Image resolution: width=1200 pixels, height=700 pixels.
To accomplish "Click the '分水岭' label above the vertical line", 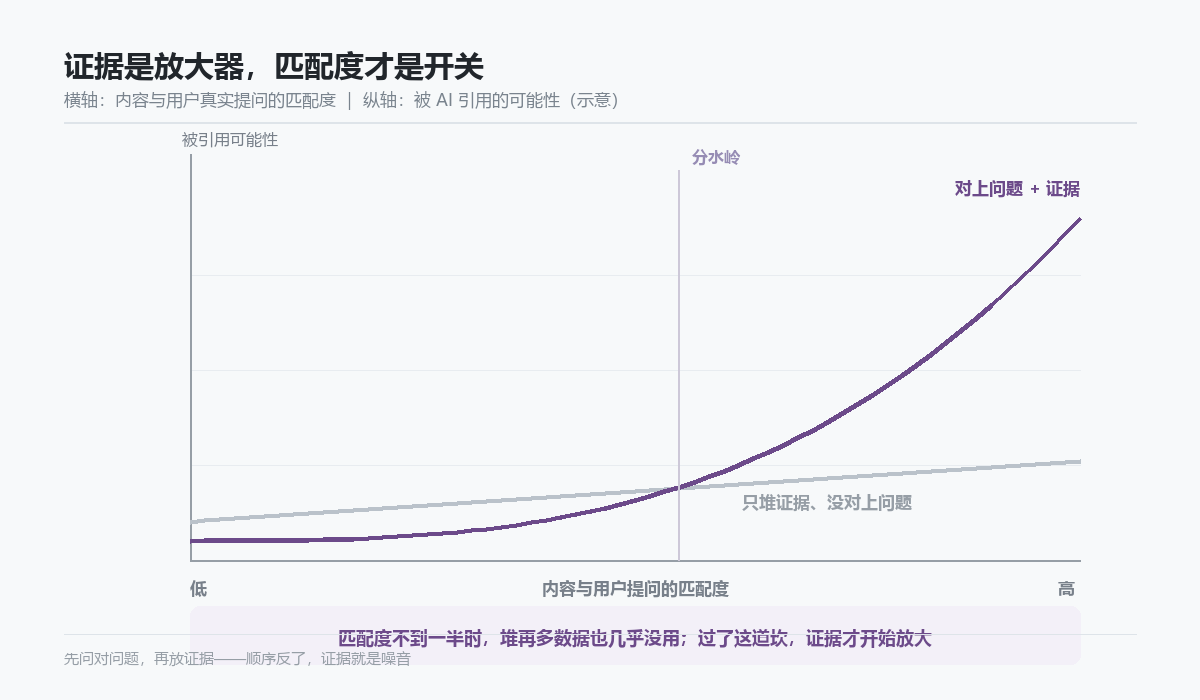I will coord(716,158).
